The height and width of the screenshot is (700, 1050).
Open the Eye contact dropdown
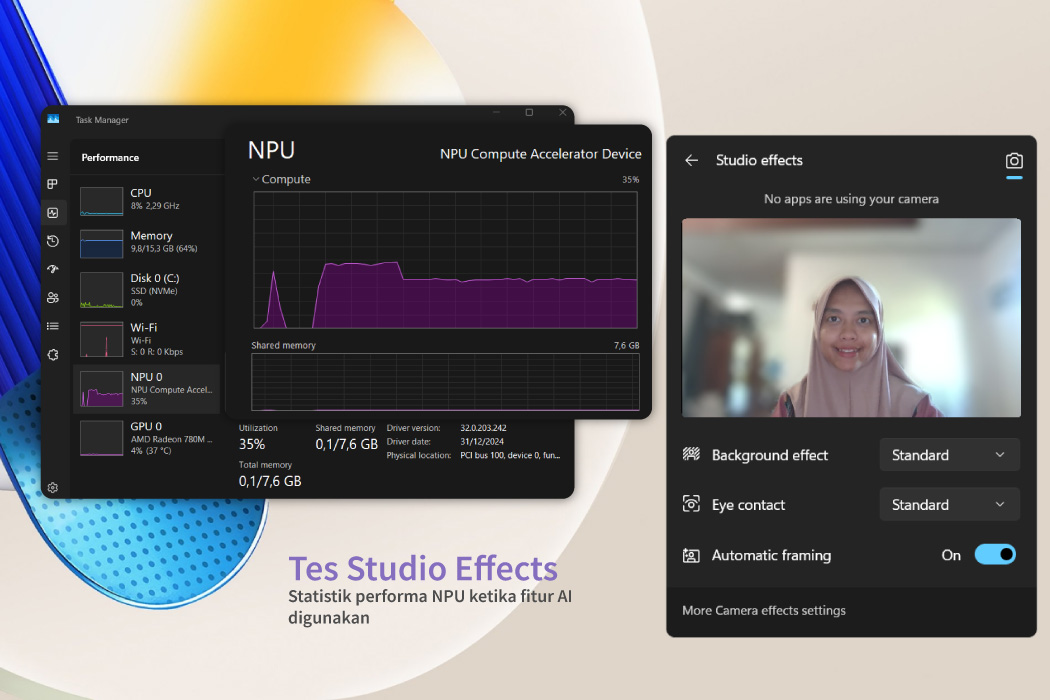pyautogui.click(x=950, y=504)
